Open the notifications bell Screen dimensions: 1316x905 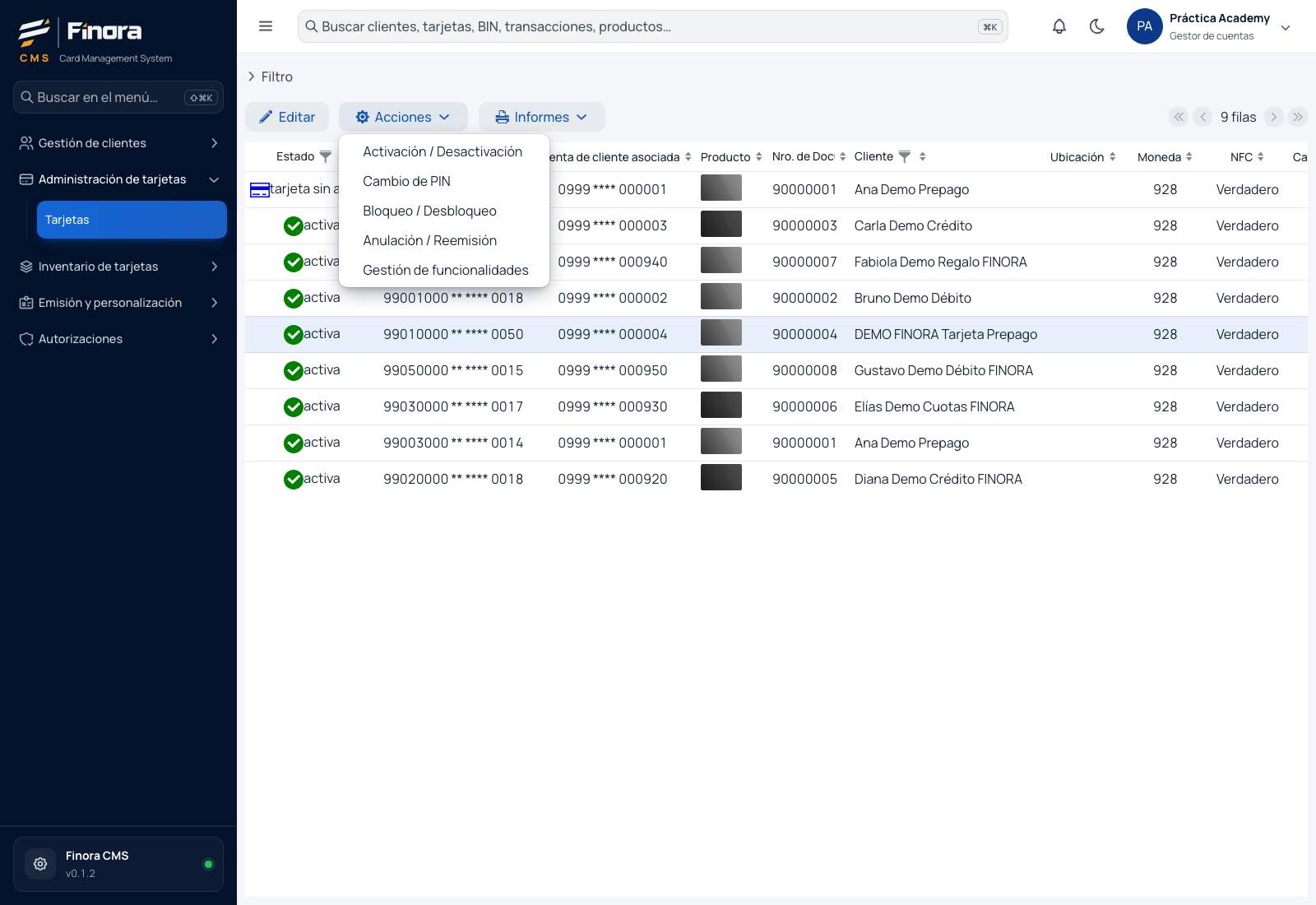click(1059, 26)
